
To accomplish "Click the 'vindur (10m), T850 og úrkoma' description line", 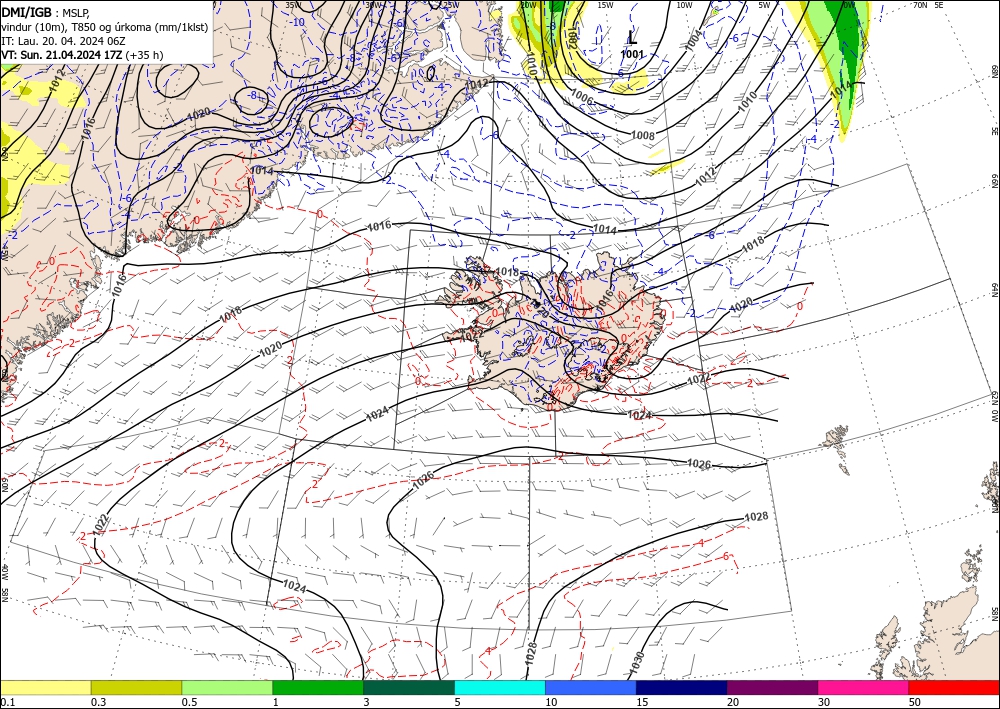I will click(x=105, y=27).
